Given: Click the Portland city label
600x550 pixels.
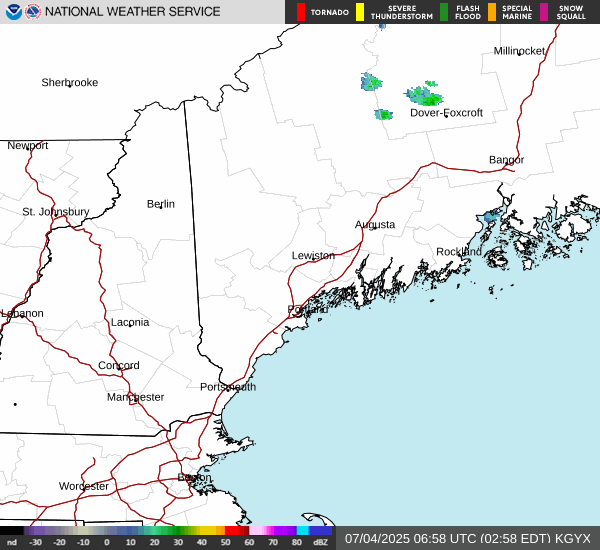Looking at the screenshot, I should point(307,309).
